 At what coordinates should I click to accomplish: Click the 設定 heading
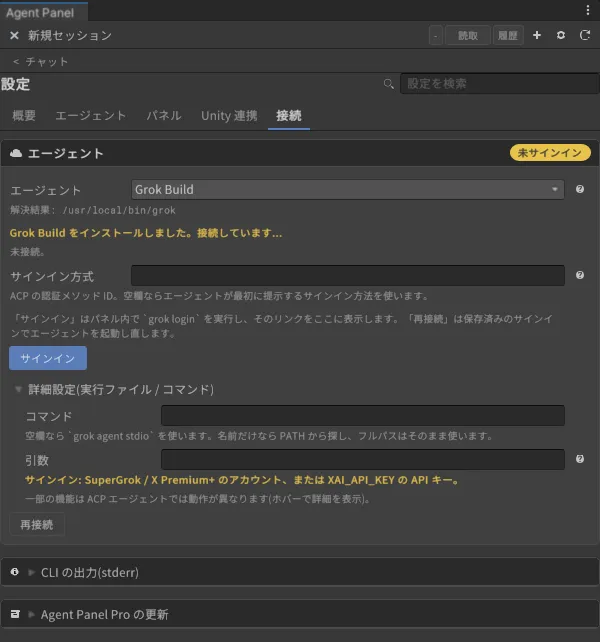15,84
